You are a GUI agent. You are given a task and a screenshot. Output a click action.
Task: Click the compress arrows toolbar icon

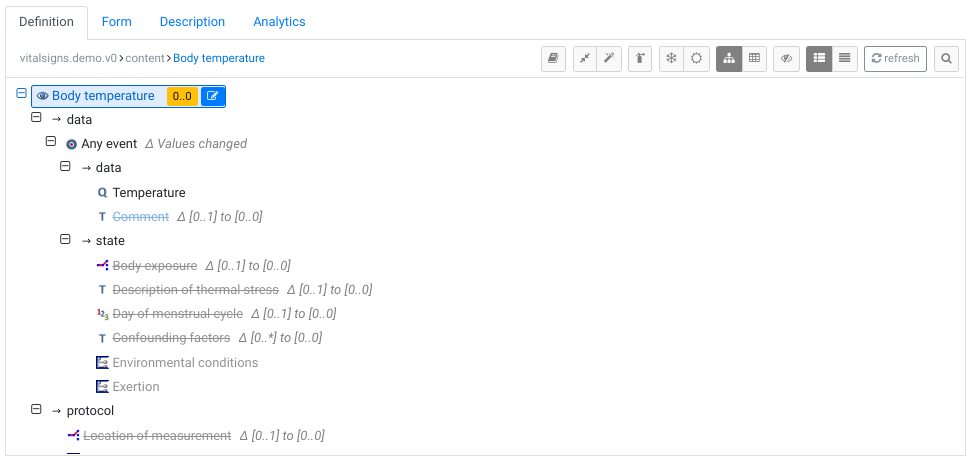click(585, 59)
